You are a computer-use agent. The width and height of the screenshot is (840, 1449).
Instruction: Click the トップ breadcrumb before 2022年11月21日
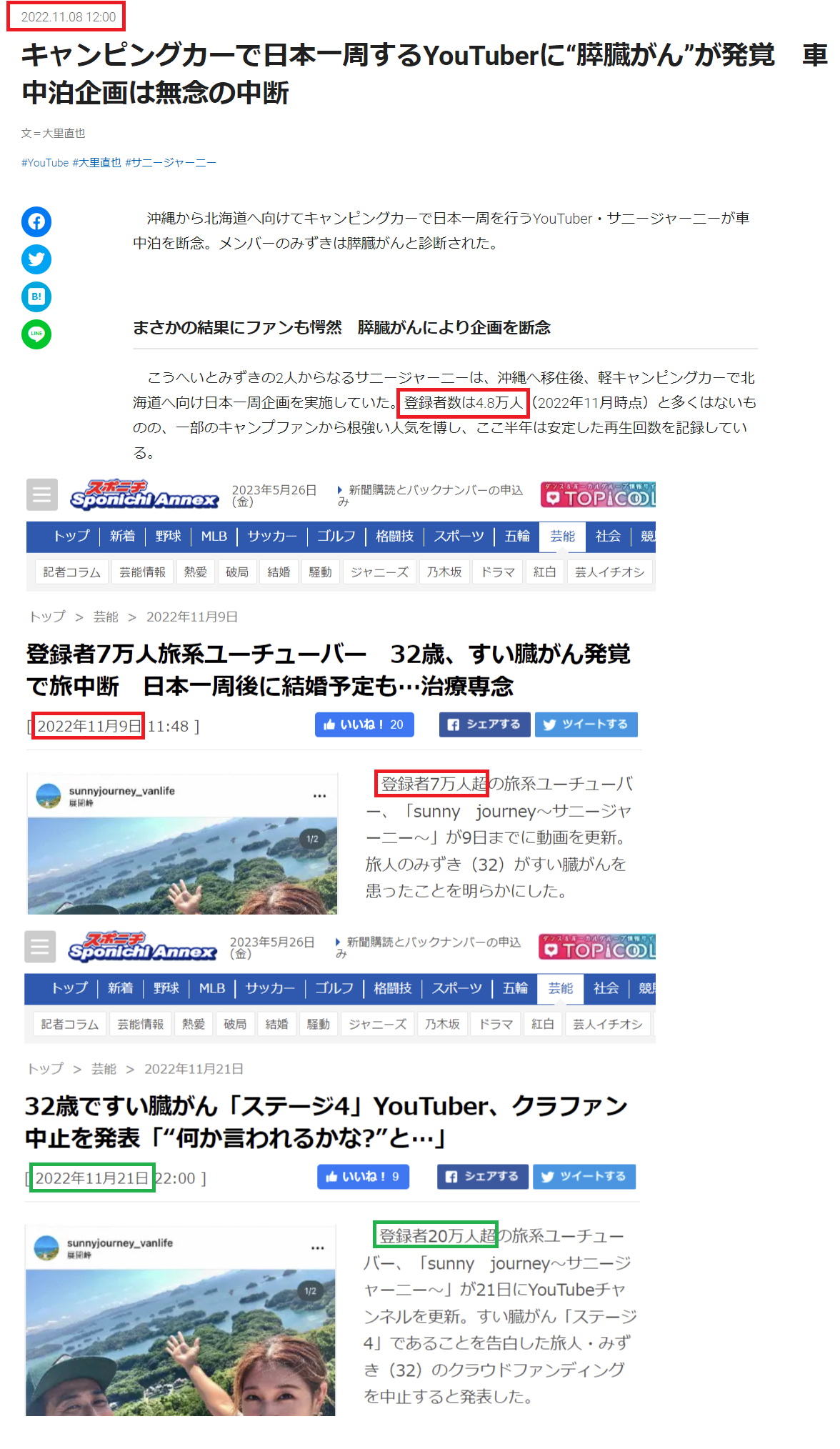tap(46, 1069)
